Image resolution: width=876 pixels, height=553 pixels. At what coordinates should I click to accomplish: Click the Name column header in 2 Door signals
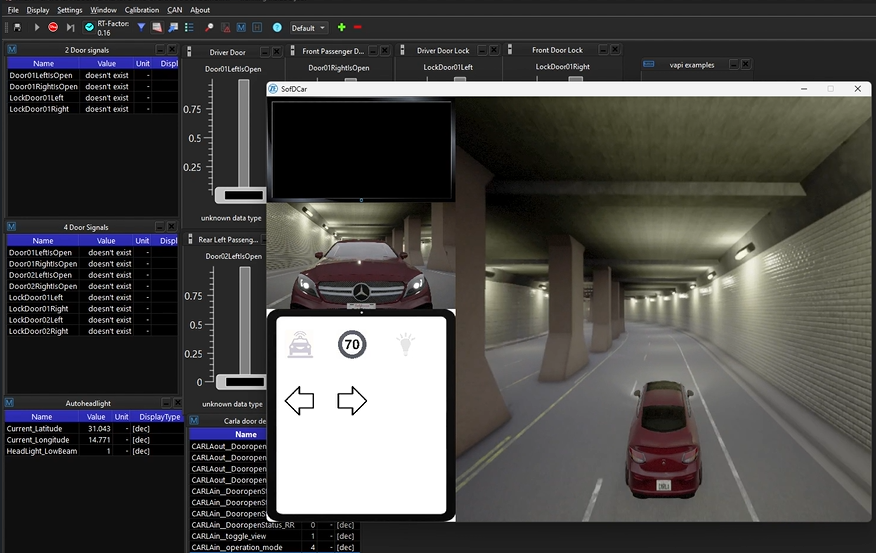pos(43,62)
